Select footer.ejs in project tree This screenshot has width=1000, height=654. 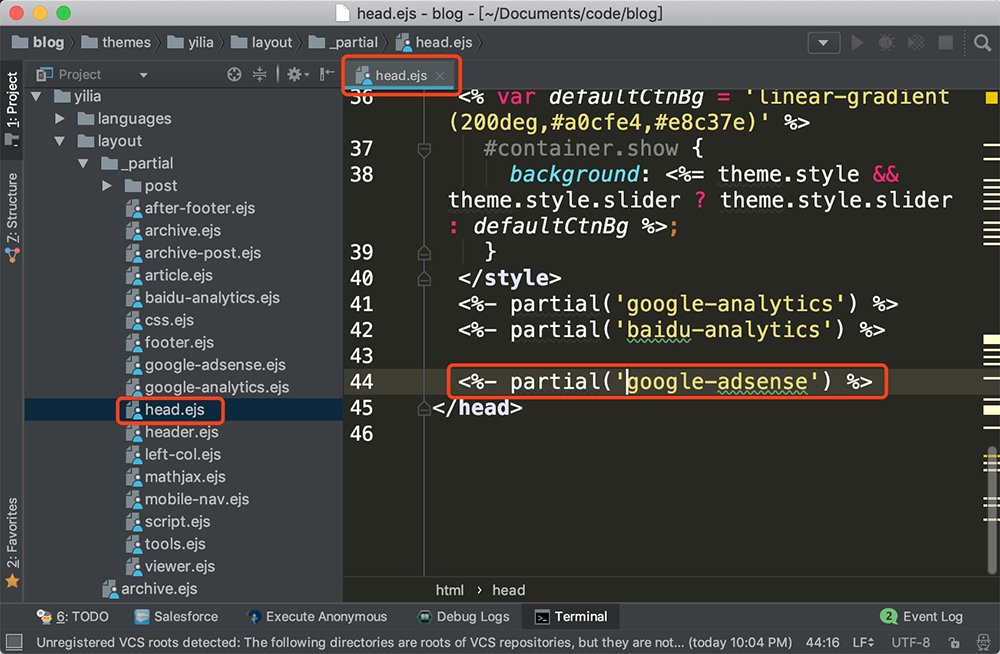pos(170,342)
